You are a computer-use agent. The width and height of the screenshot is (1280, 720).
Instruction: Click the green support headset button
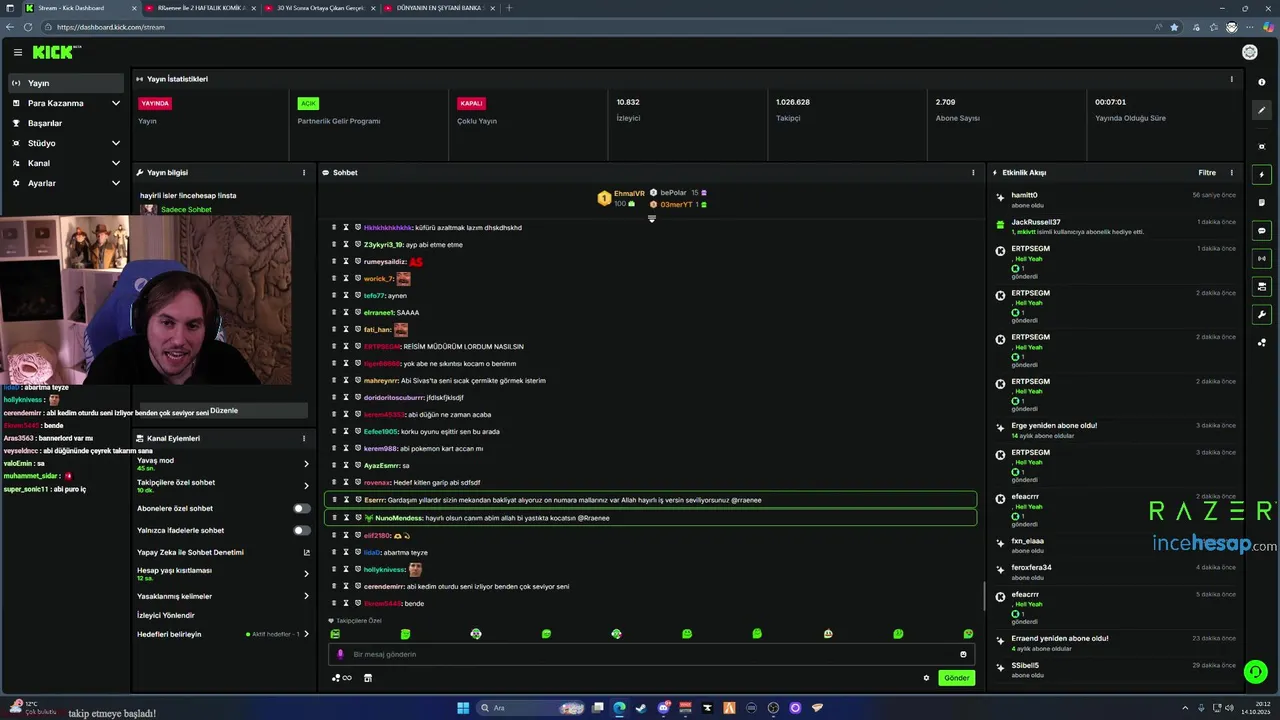[x=1255, y=672]
